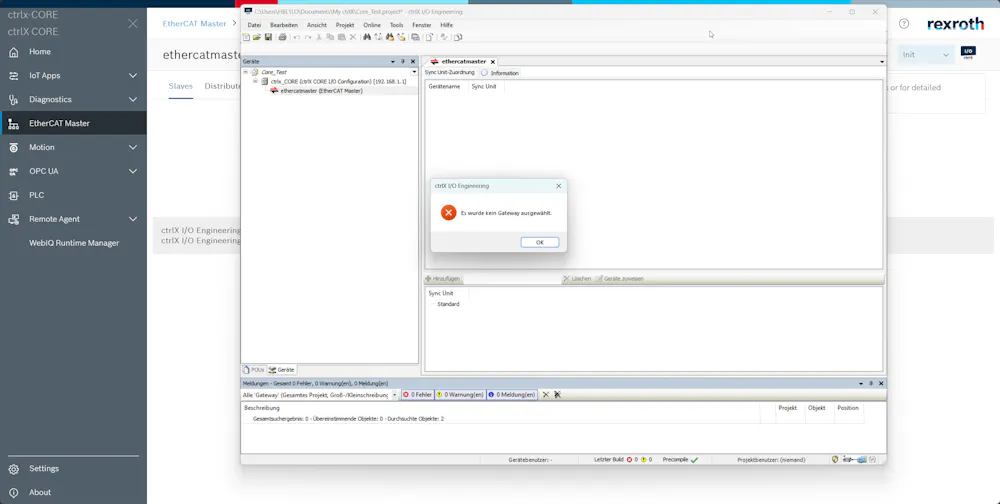Screen dimensions: 1000x504
Task: Click the Find binoculars icon
Action: (x=367, y=37)
